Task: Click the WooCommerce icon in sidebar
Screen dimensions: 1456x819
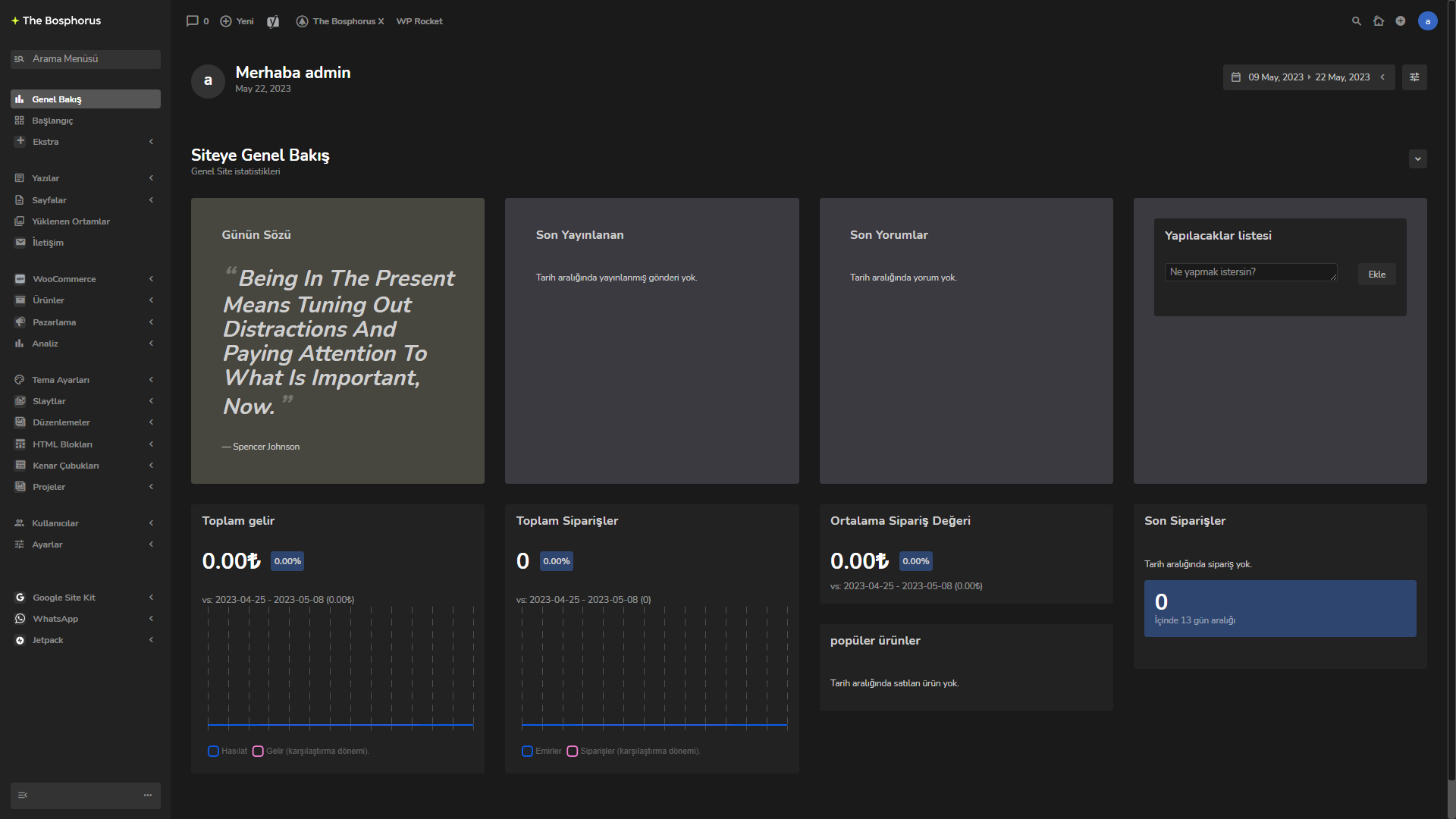Action: pyautogui.click(x=20, y=279)
